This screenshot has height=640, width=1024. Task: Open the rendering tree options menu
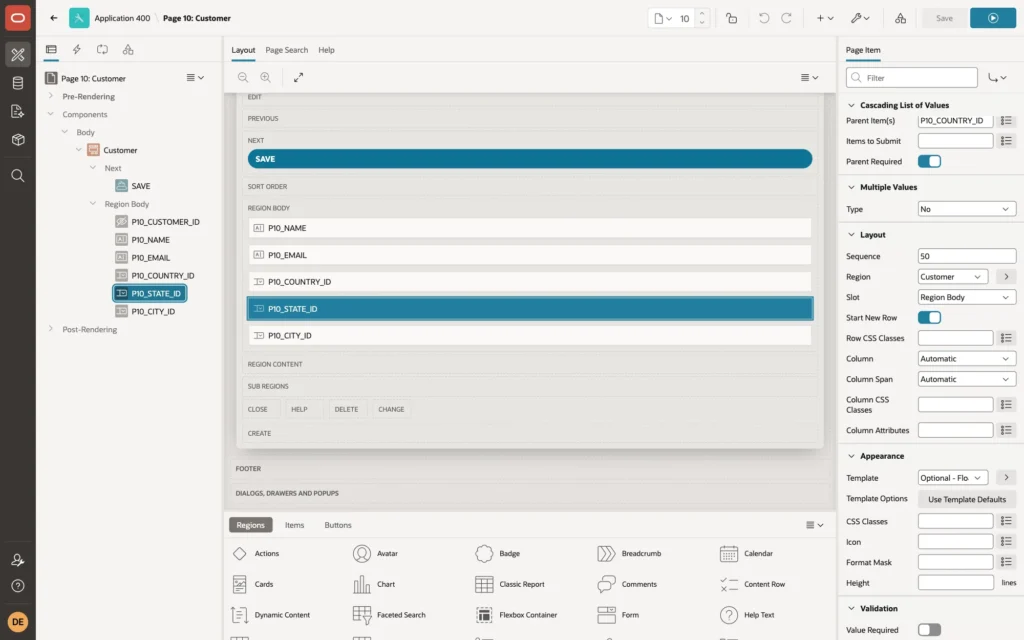[195, 78]
